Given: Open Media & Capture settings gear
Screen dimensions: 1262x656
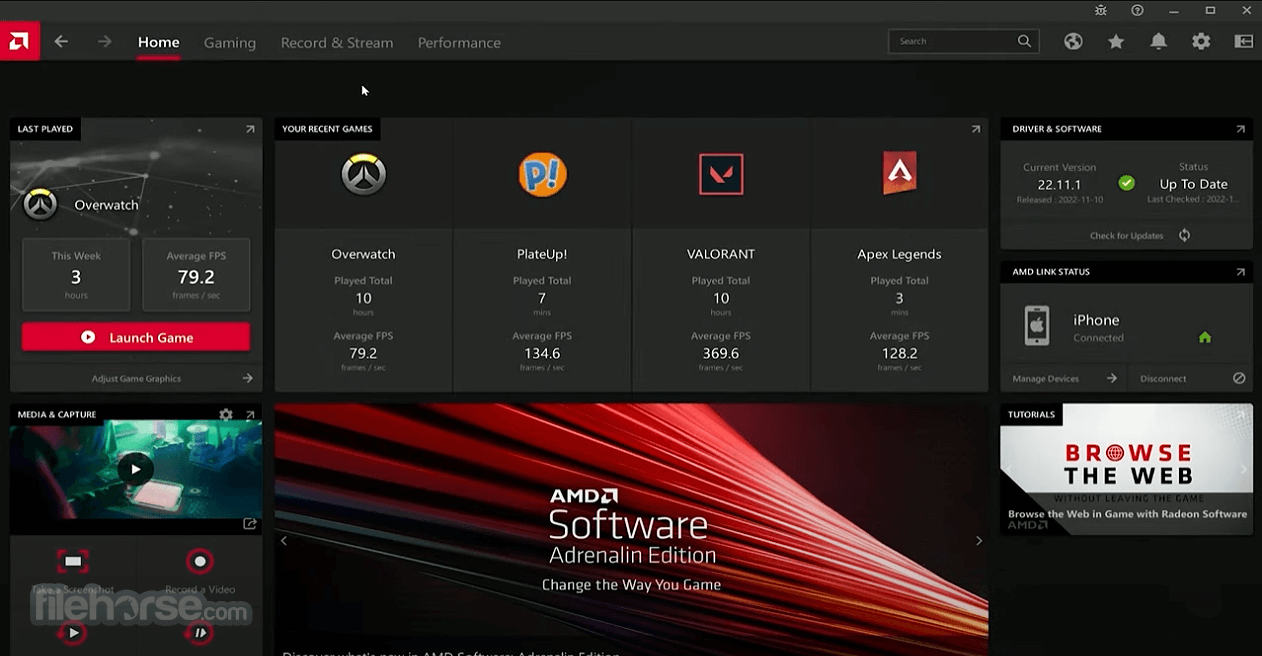Looking at the screenshot, I should 226,414.
